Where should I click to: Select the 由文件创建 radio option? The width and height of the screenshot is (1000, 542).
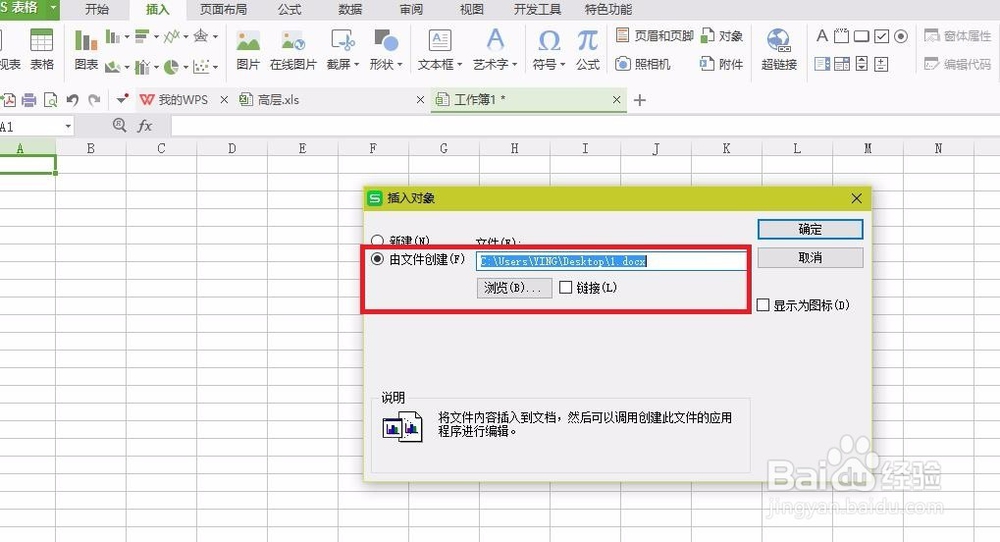(x=378, y=259)
